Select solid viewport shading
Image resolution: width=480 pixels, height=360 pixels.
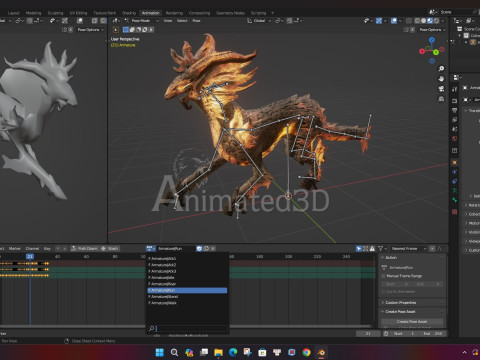pyautogui.click(x=424, y=21)
